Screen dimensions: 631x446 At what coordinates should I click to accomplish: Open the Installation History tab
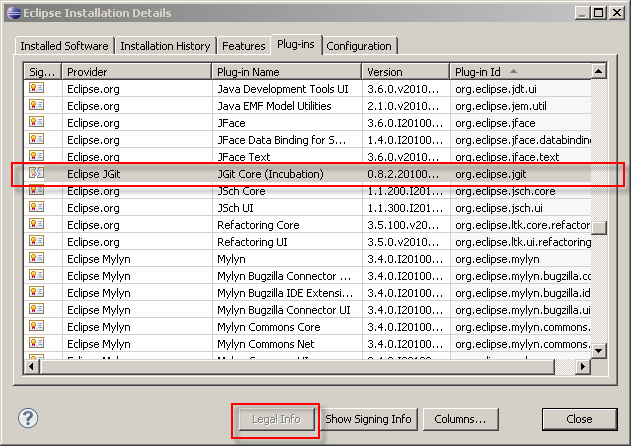[165, 46]
